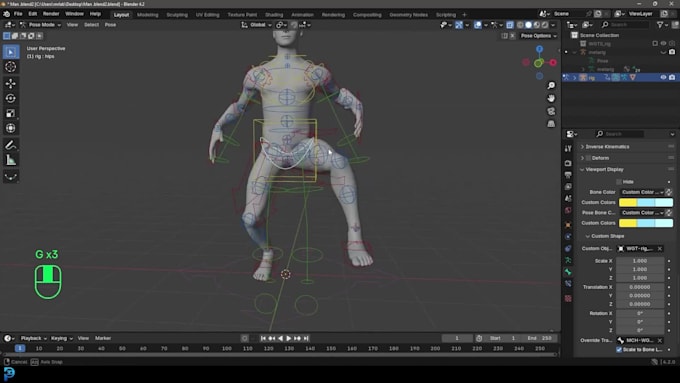Click the viewport zoom magnifier icon
This screenshot has width=680, height=383.
click(551, 85)
